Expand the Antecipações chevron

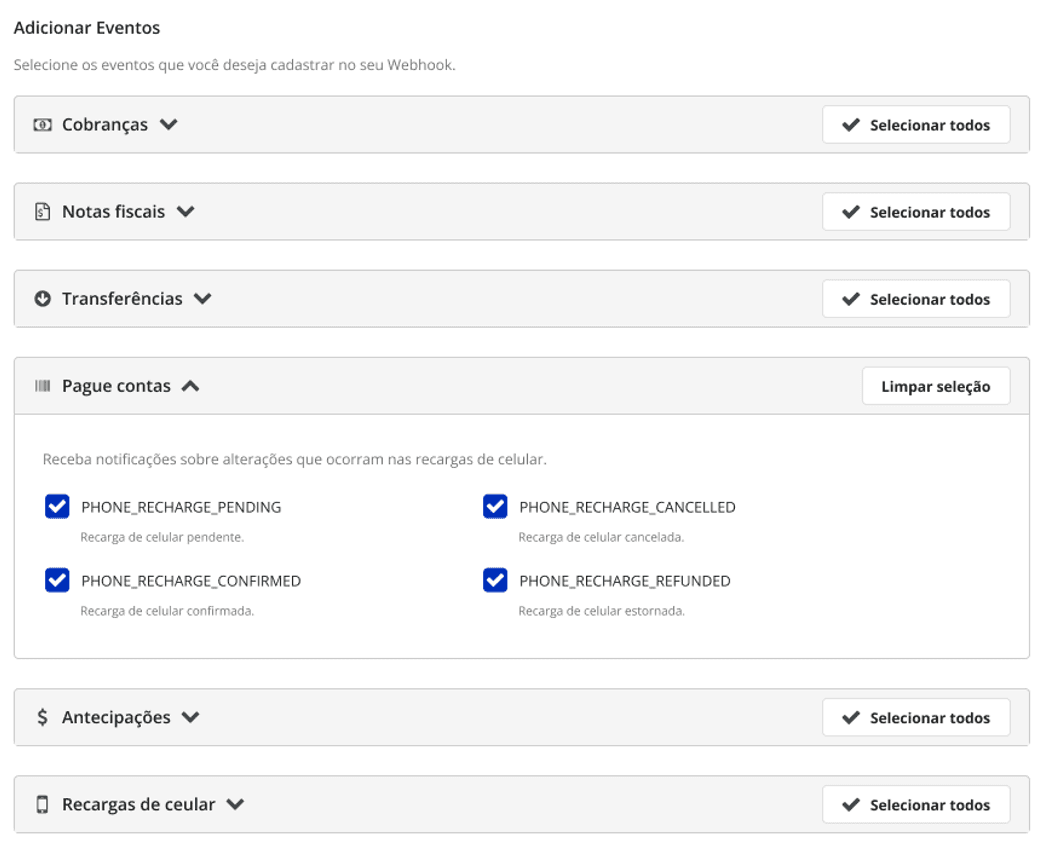(191, 717)
